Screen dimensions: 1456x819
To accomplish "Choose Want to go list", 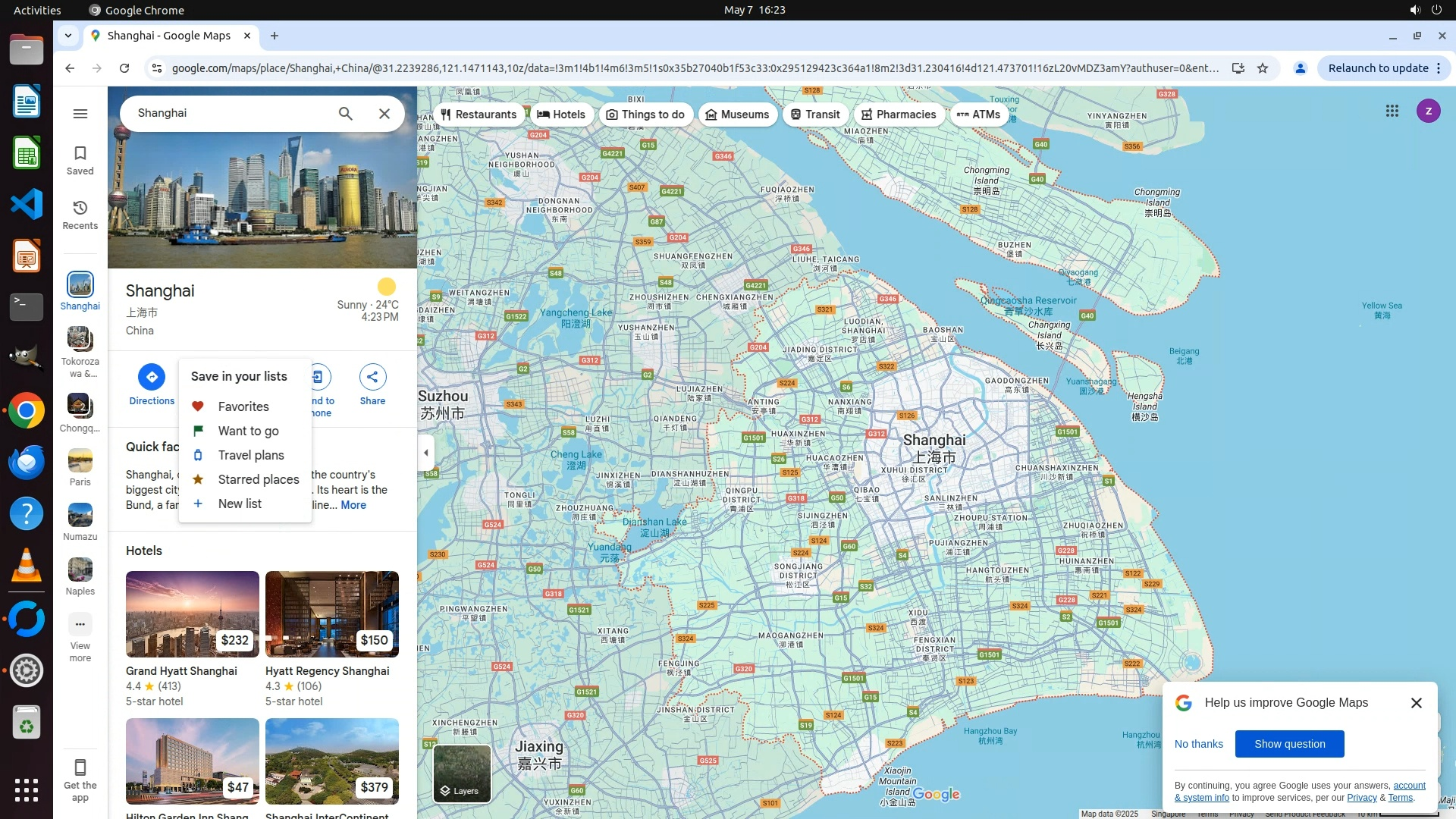I will 248,431.
